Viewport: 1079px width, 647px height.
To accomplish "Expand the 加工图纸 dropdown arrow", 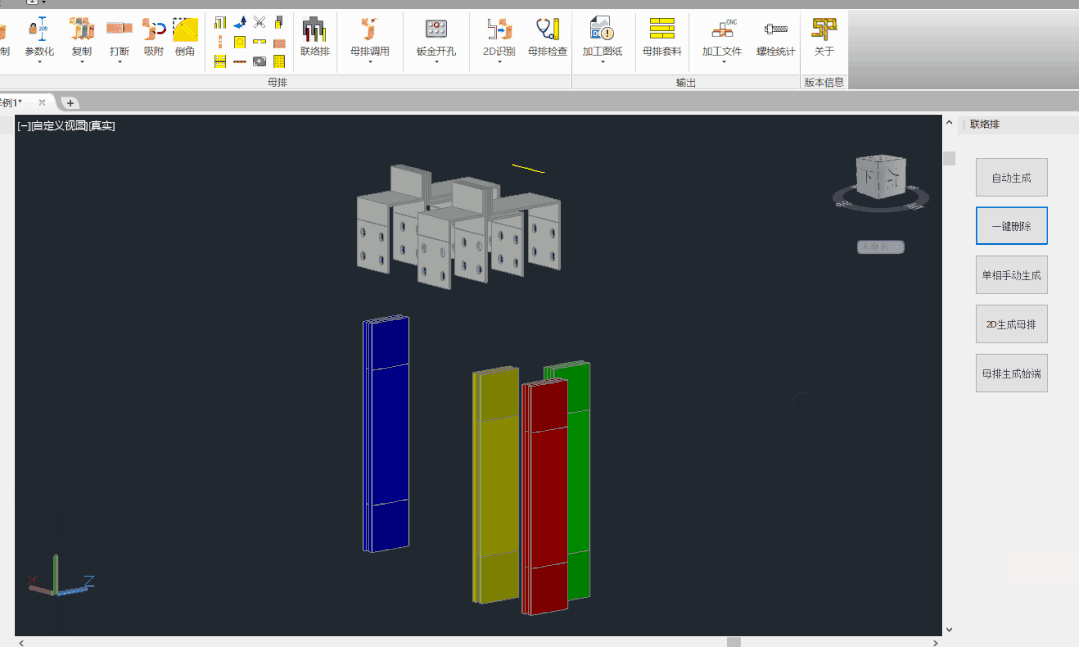I will click(602, 62).
